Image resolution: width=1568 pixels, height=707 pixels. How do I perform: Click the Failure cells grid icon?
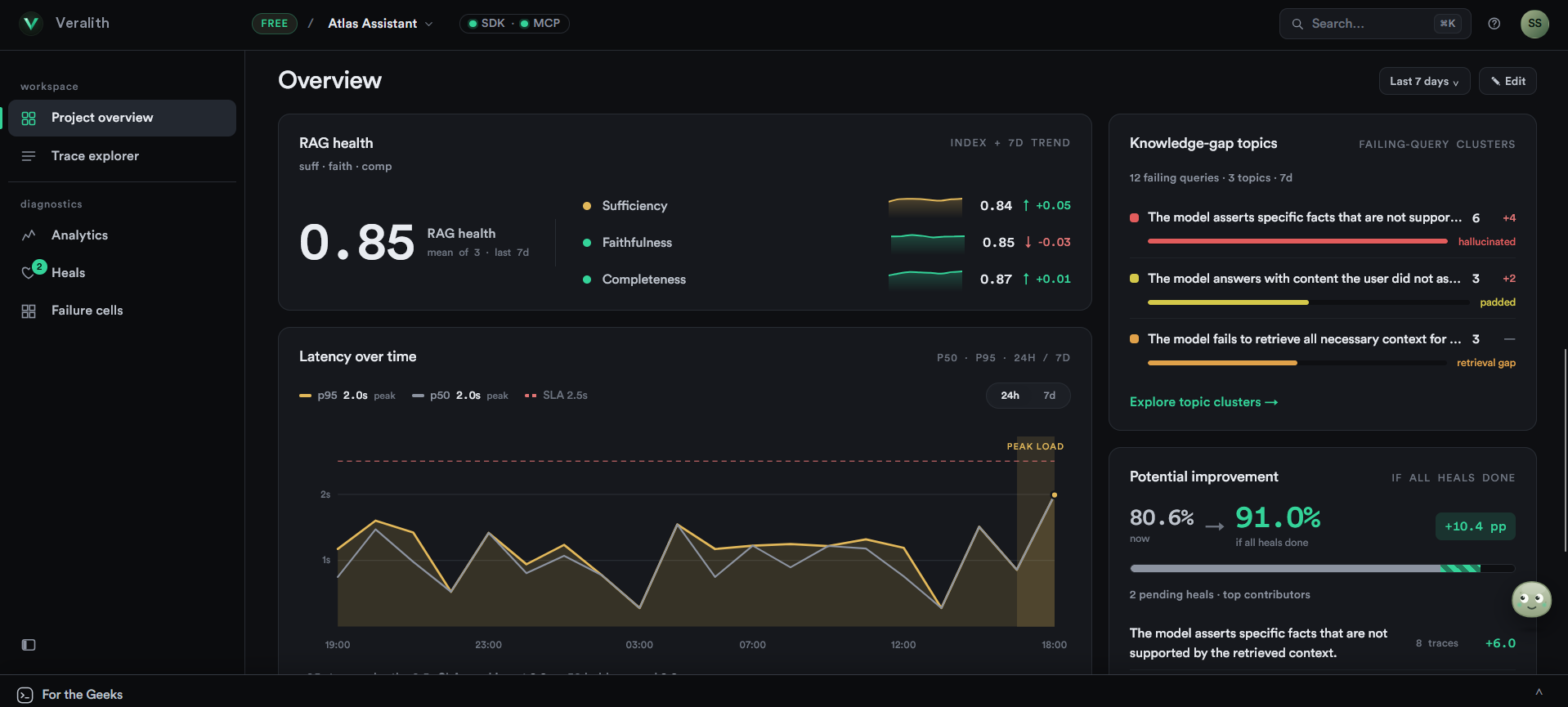(x=29, y=311)
